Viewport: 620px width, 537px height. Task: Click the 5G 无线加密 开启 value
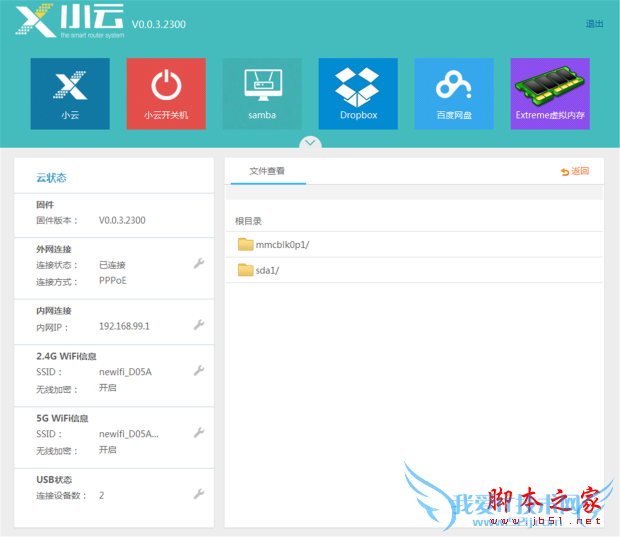coord(108,450)
